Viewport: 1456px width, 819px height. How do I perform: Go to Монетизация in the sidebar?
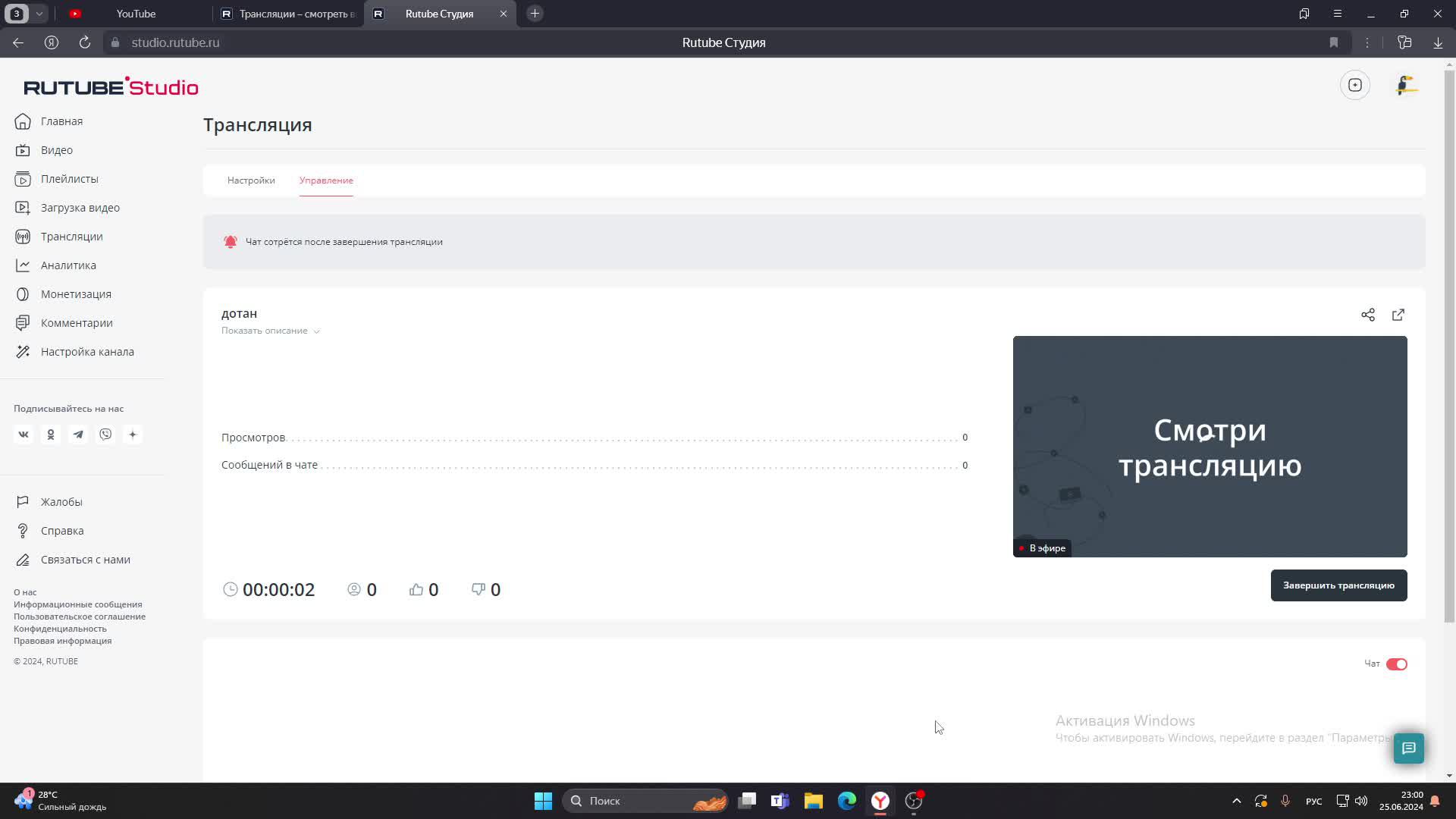pyautogui.click(x=76, y=294)
